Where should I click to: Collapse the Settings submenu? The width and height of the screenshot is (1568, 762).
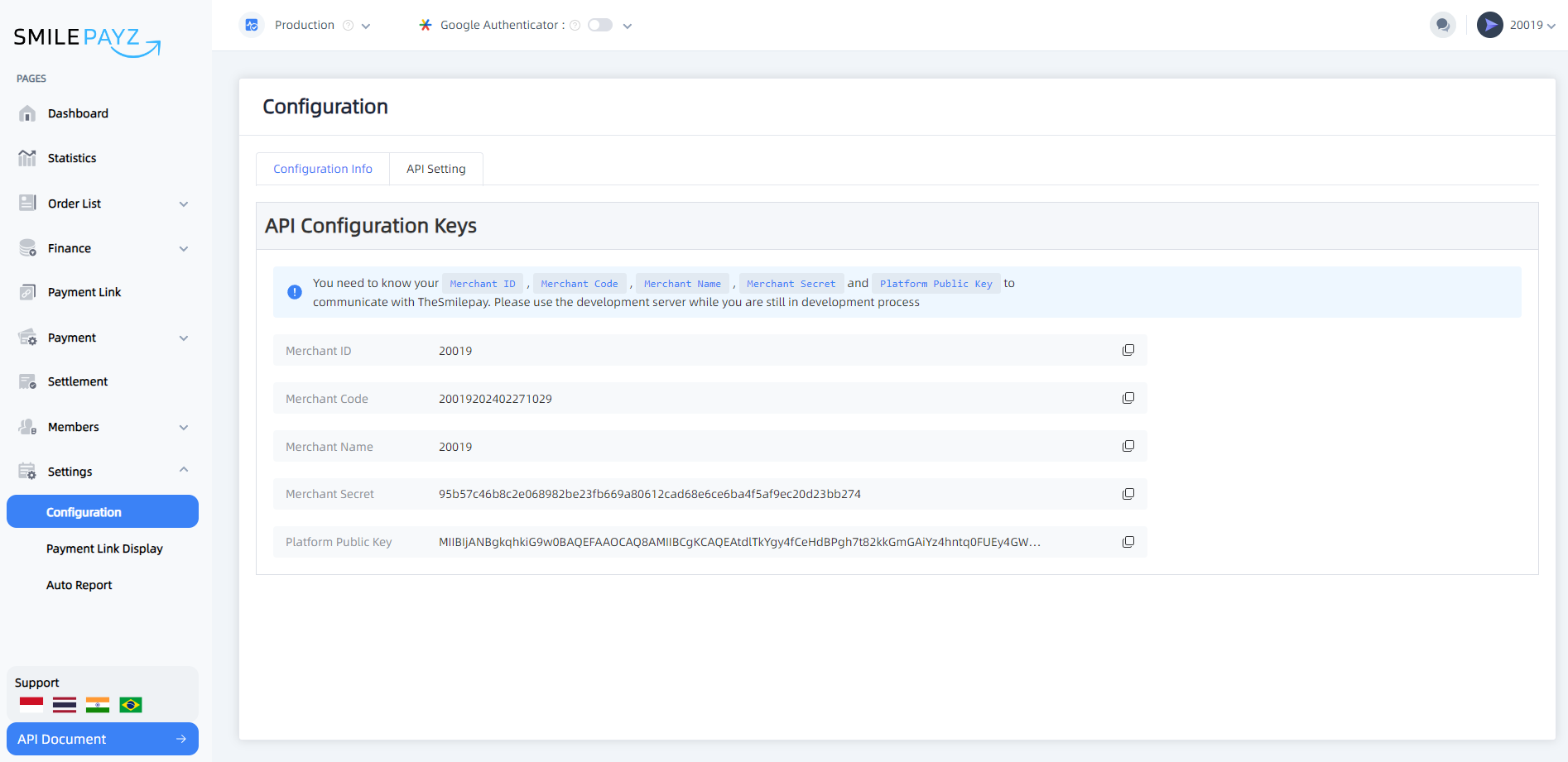(x=184, y=470)
